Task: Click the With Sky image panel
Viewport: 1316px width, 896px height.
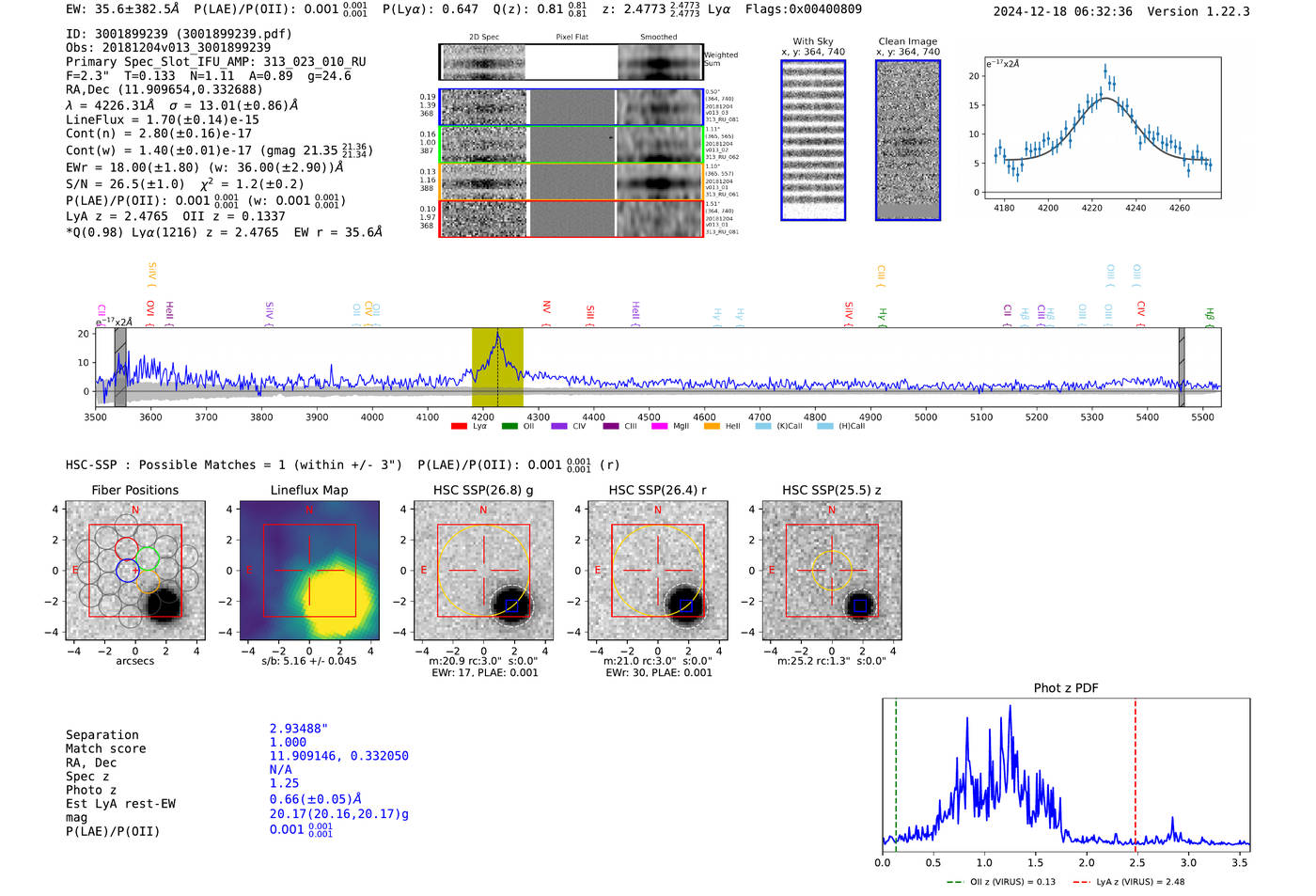Action: (813, 140)
